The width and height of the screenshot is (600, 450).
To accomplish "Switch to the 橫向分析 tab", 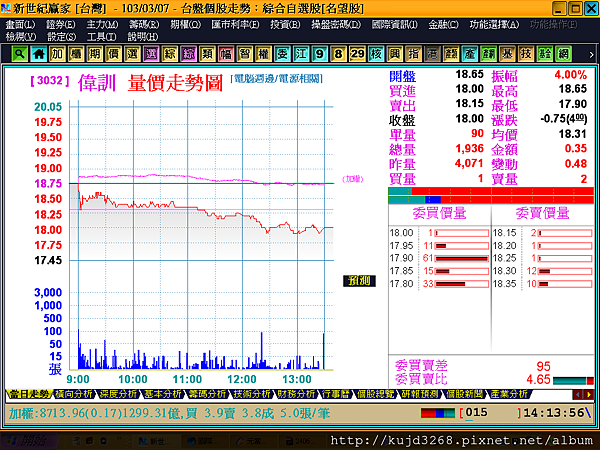I will 74,394.
